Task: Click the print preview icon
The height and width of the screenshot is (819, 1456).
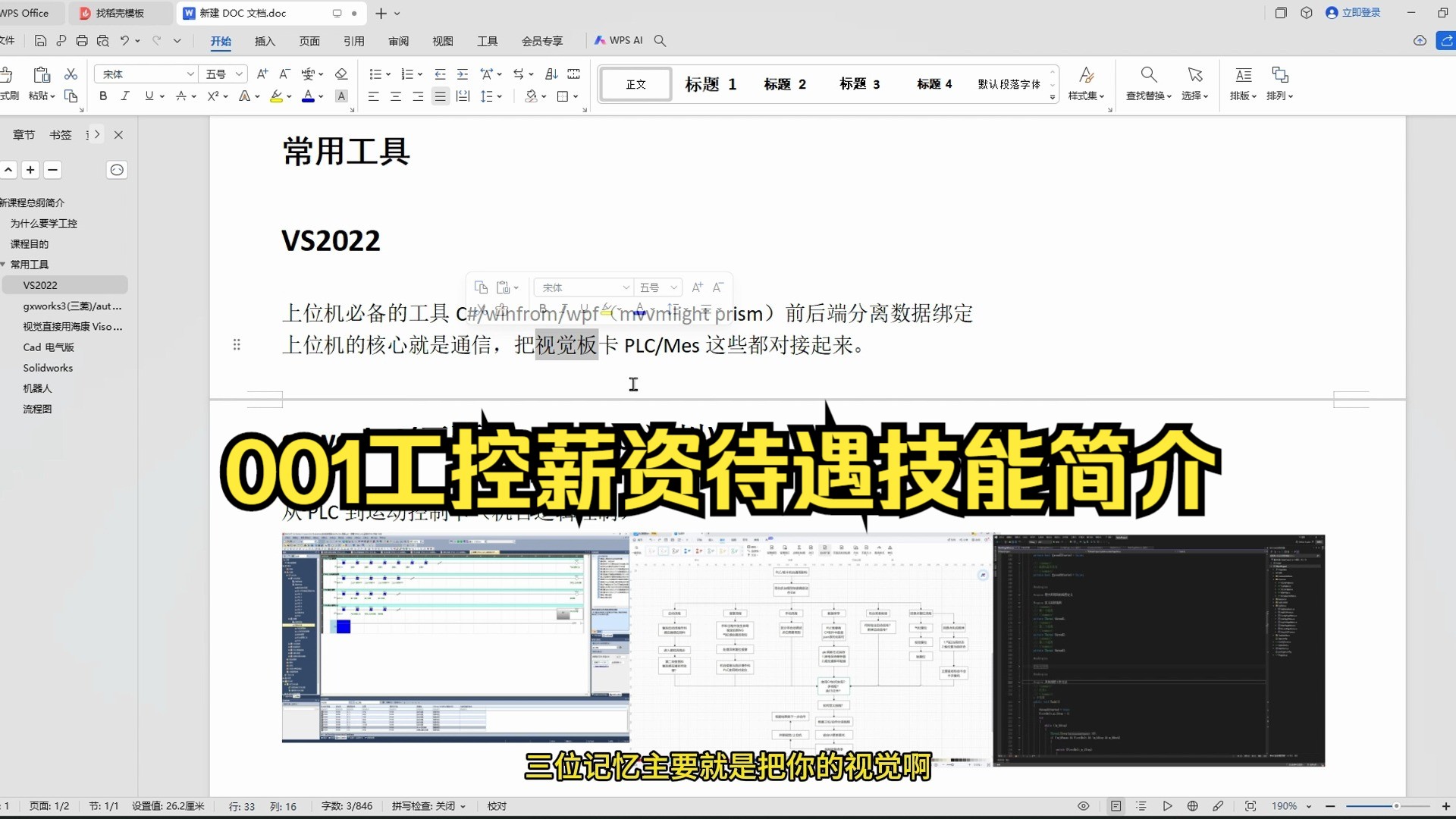Action: 103,41
